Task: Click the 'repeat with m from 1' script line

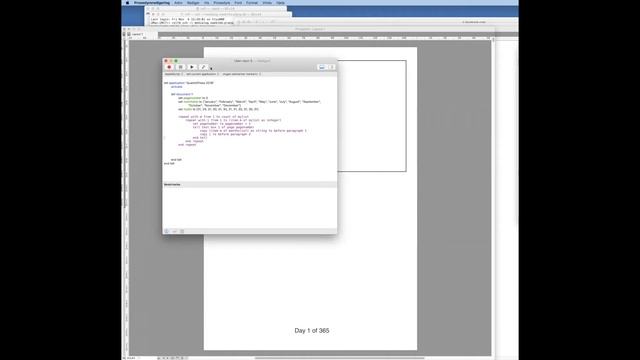Action: [213, 117]
